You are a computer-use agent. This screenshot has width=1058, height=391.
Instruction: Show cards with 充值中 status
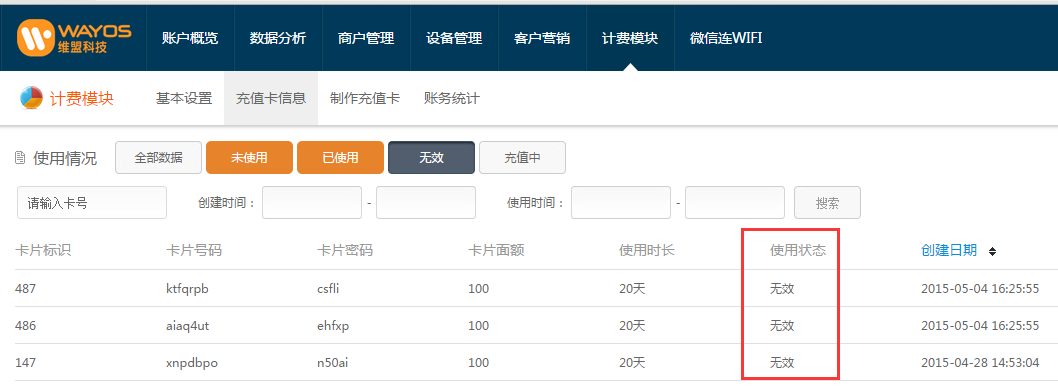pyautogui.click(x=522, y=158)
